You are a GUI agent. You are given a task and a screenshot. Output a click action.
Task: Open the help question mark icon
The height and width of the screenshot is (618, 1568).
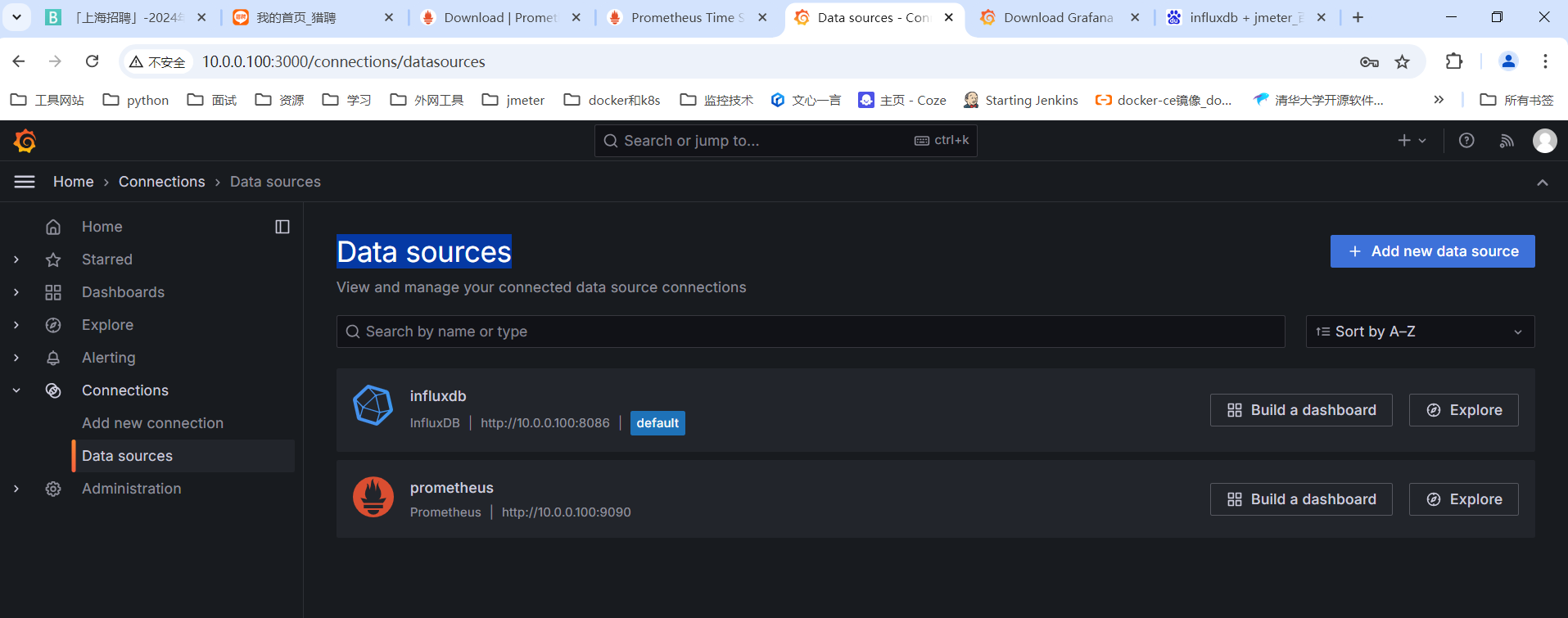(x=1466, y=141)
